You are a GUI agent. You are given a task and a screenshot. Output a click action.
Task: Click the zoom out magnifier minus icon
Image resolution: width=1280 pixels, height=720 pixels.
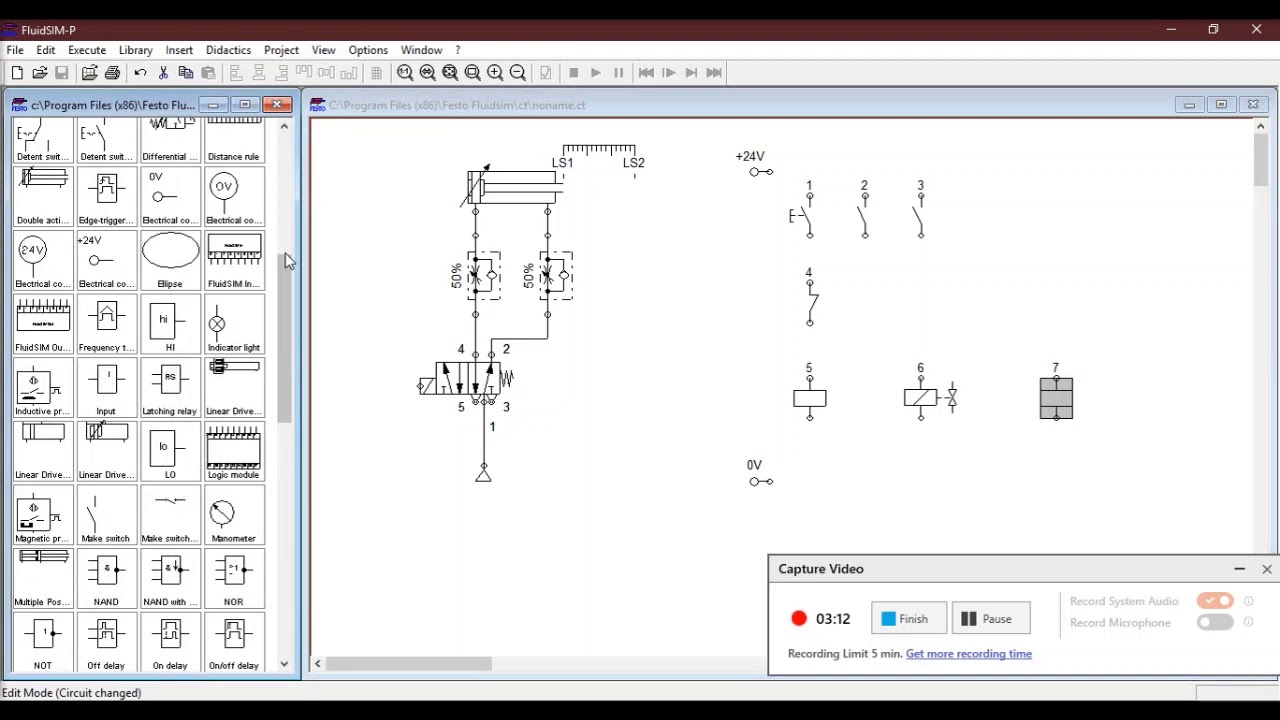click(518, 73)
